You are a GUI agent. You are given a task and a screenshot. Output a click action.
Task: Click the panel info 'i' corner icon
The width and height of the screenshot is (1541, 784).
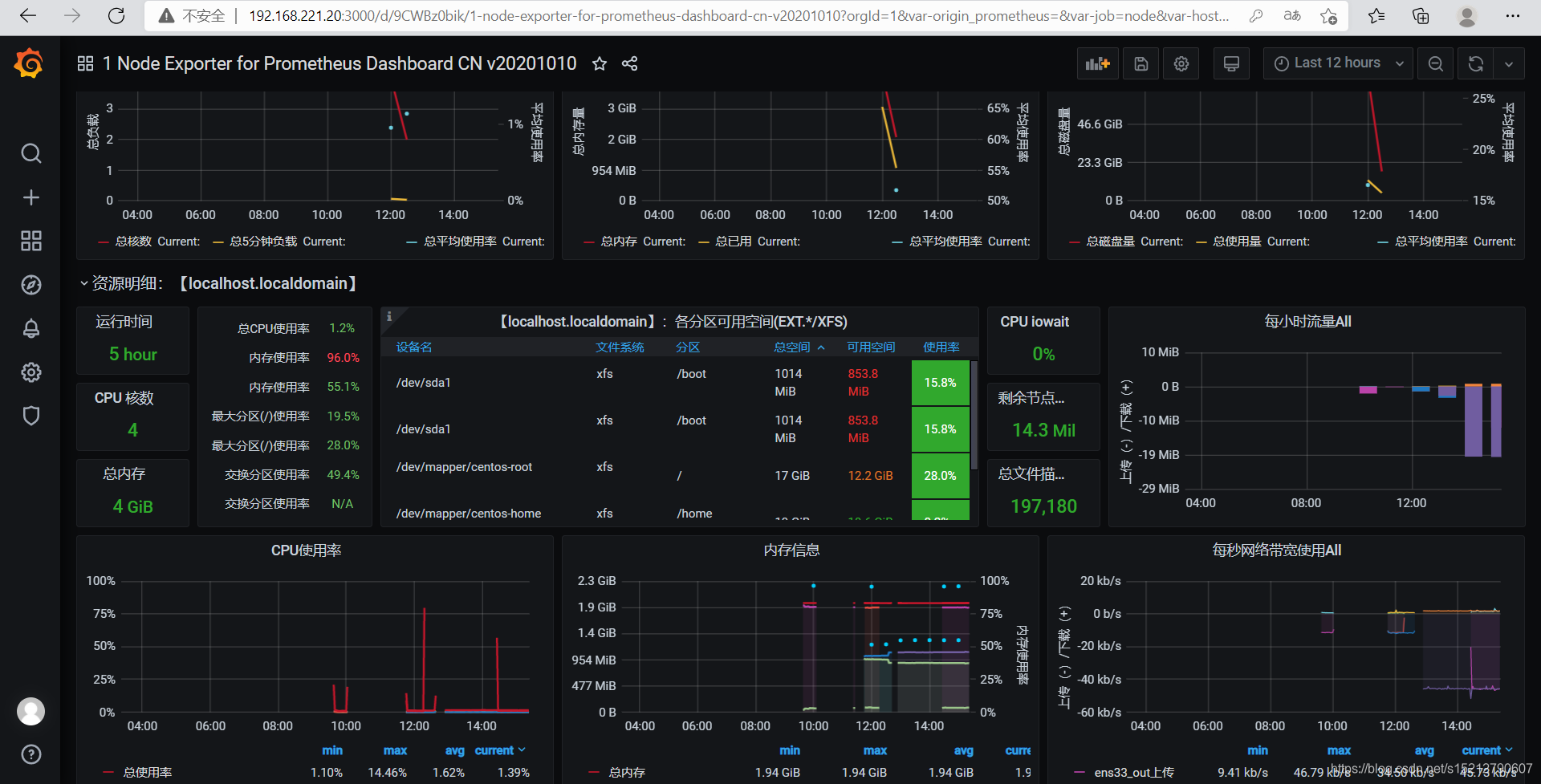coord(389,316)
